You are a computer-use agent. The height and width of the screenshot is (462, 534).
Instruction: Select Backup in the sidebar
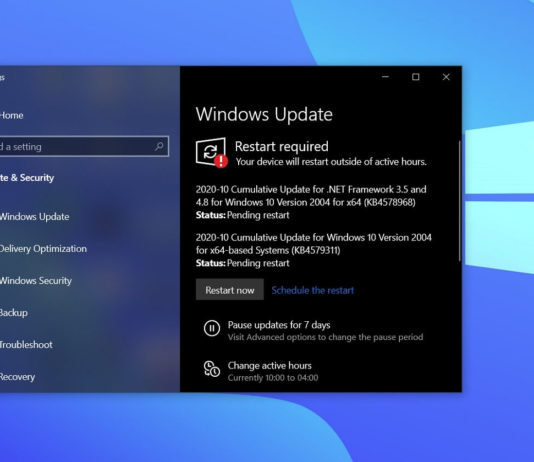click(x=14, y=313)
